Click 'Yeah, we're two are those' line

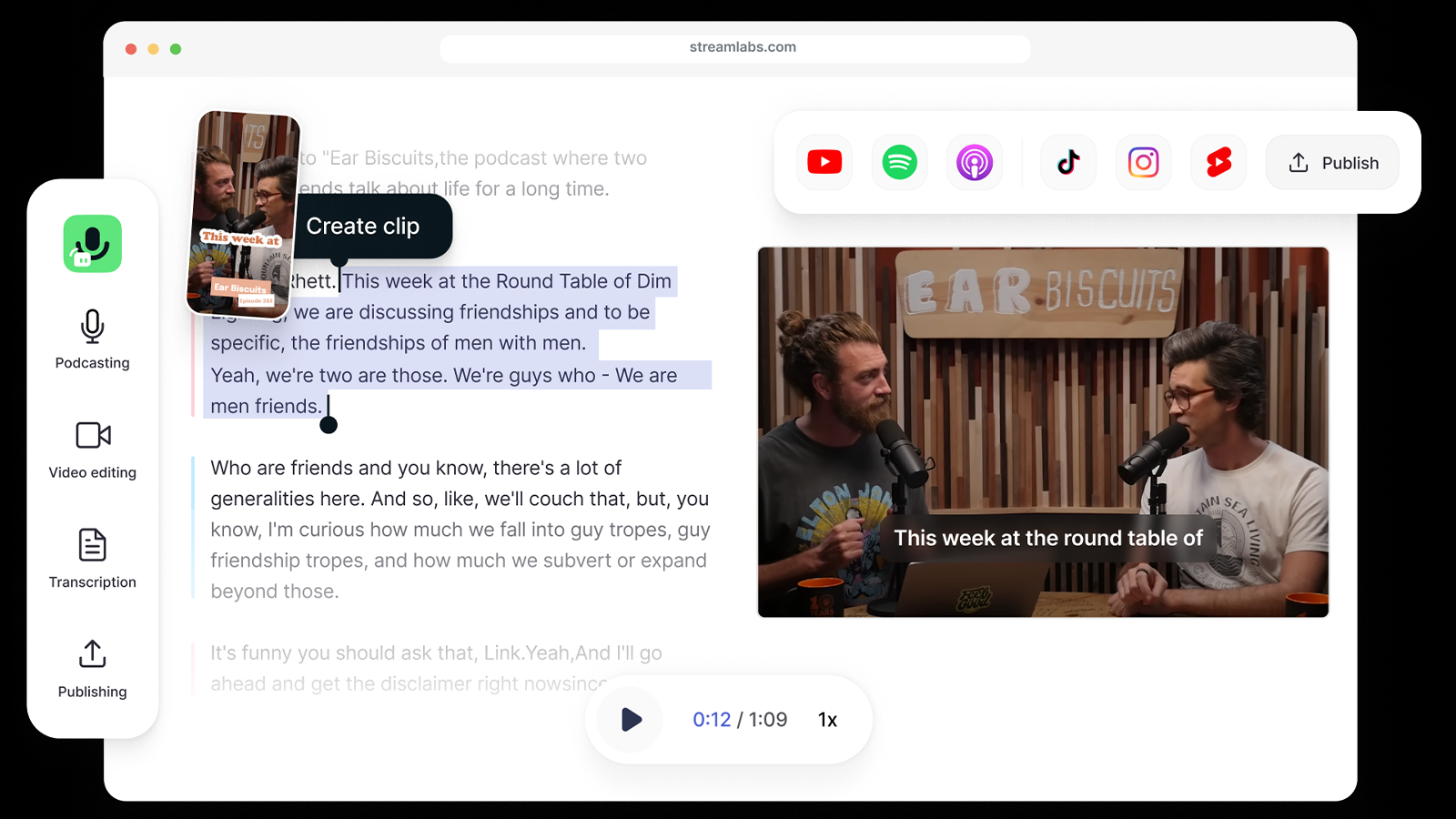pyautogui.click(x=444, y=376)
